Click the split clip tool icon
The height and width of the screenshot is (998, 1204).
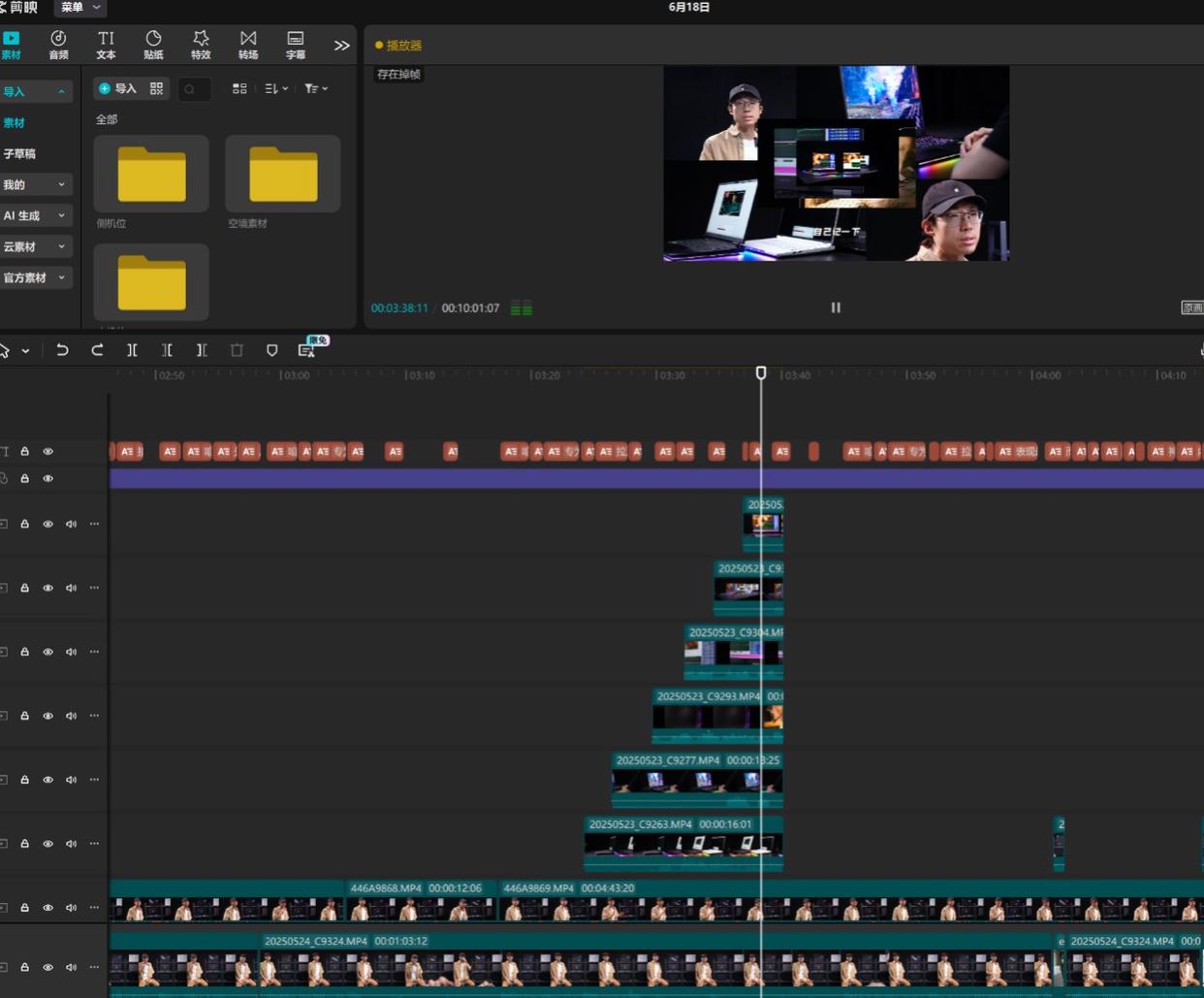tap(132, 350)
